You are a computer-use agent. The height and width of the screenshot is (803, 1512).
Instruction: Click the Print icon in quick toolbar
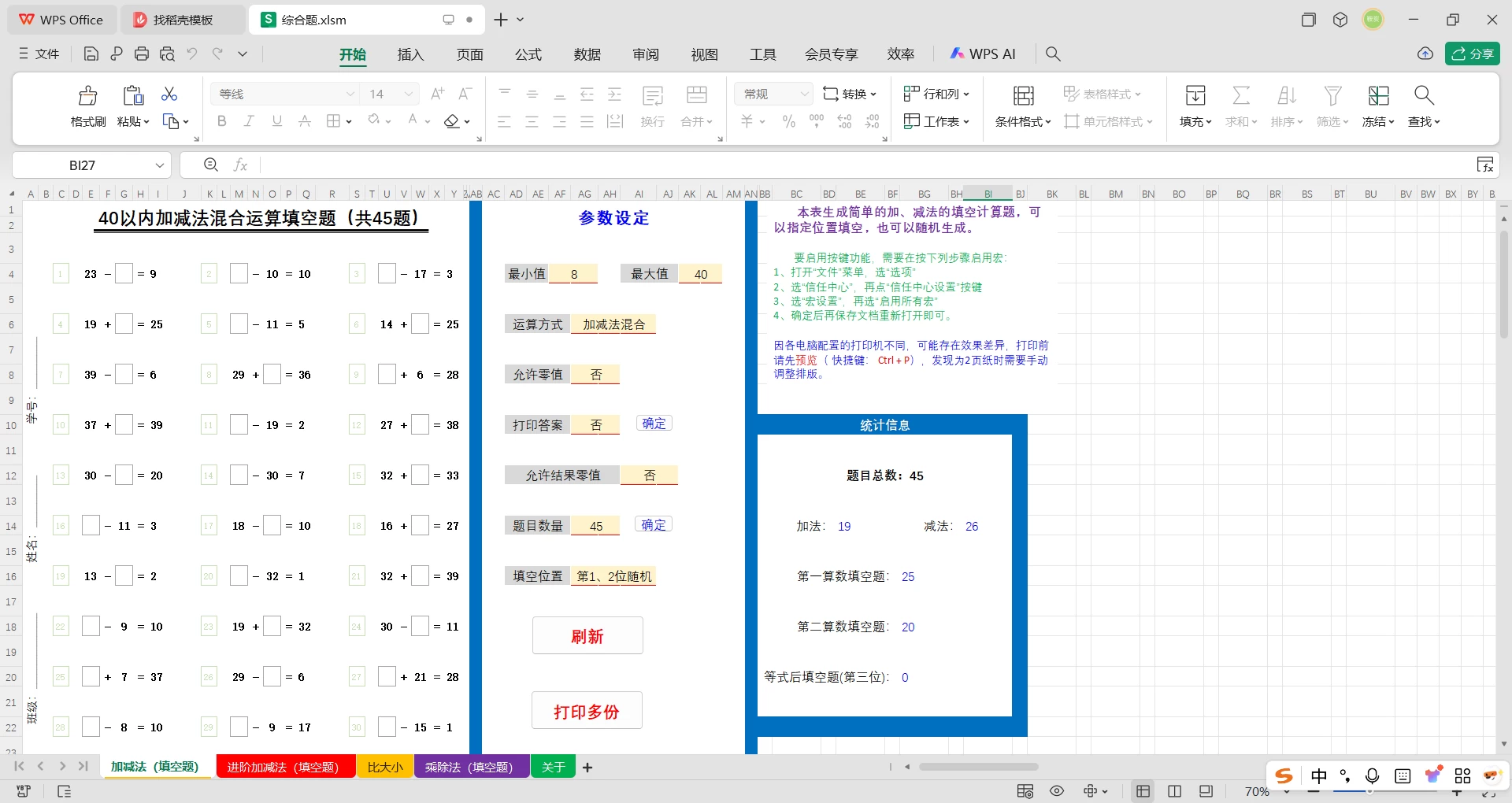click(x=142, y=54)
